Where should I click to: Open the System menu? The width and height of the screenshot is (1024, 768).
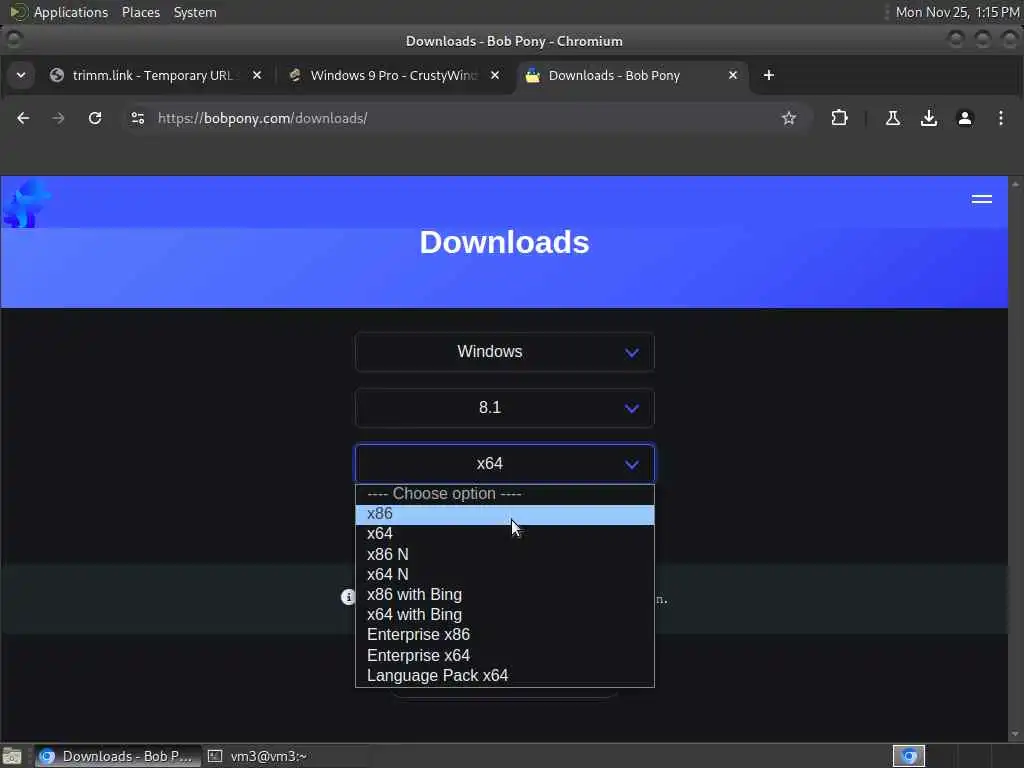coord(195,12)
